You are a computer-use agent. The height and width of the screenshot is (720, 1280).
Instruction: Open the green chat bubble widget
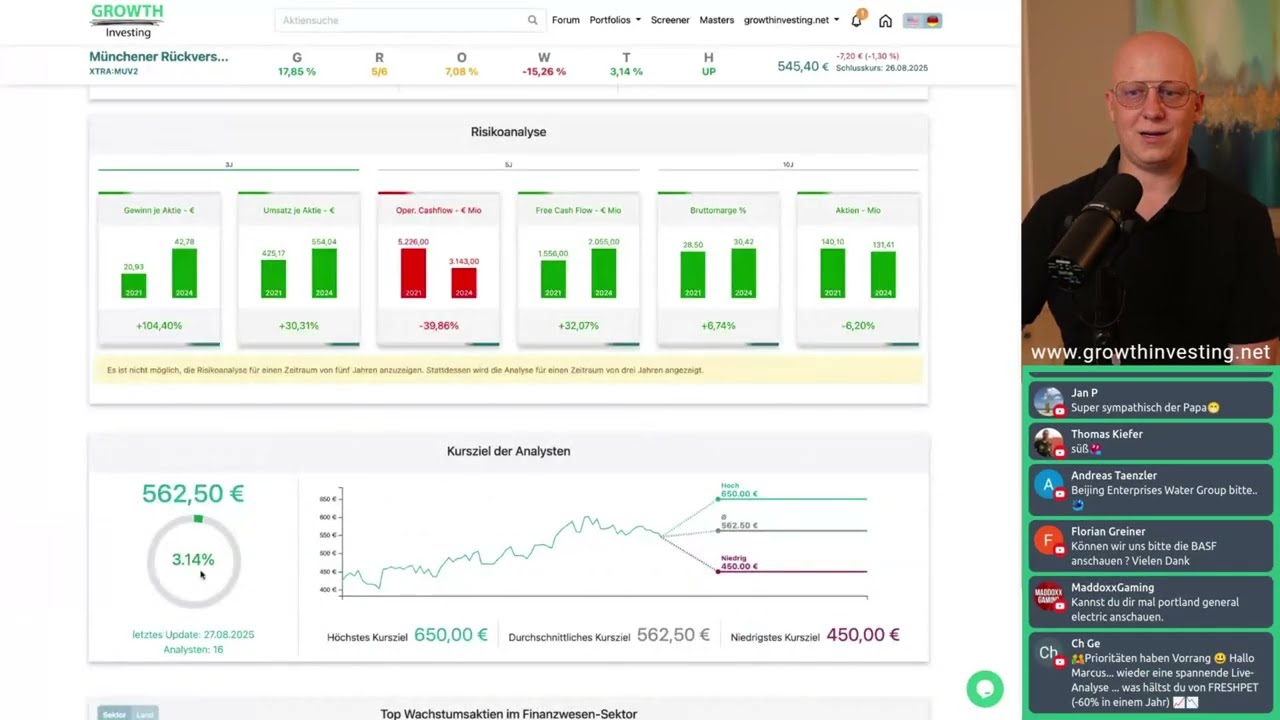985,689
